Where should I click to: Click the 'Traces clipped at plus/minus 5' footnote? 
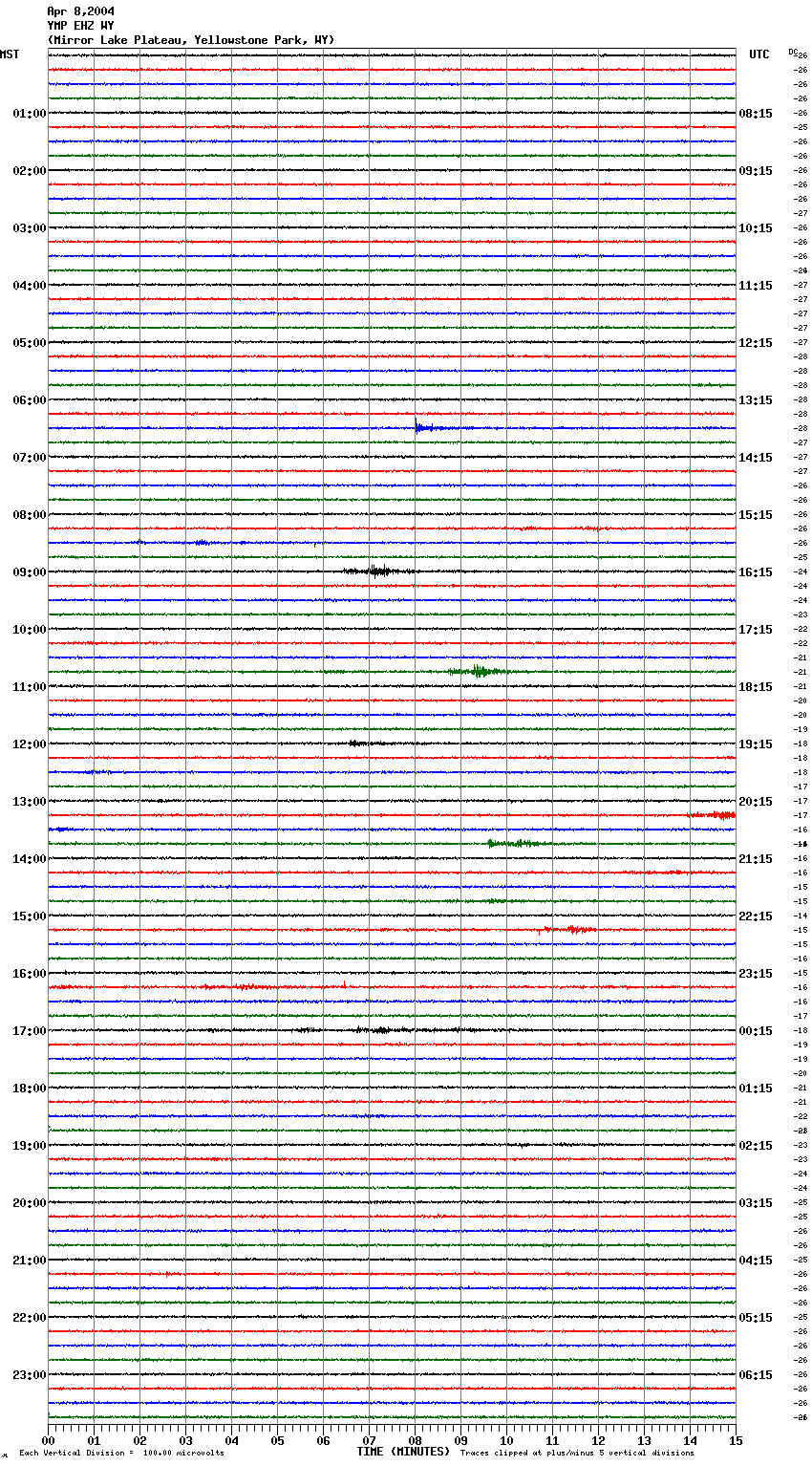click(x=577, y=1453)
